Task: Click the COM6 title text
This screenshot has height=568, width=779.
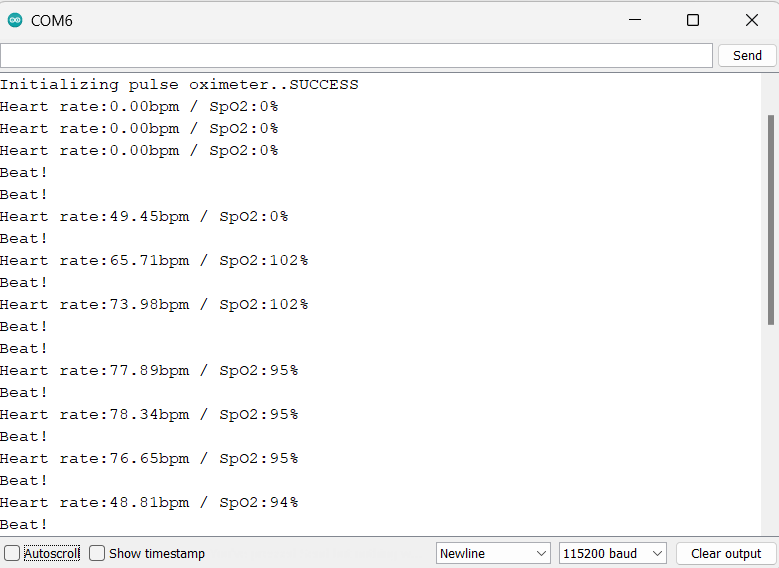Action: pyautogui.click(x=52, y=21)
